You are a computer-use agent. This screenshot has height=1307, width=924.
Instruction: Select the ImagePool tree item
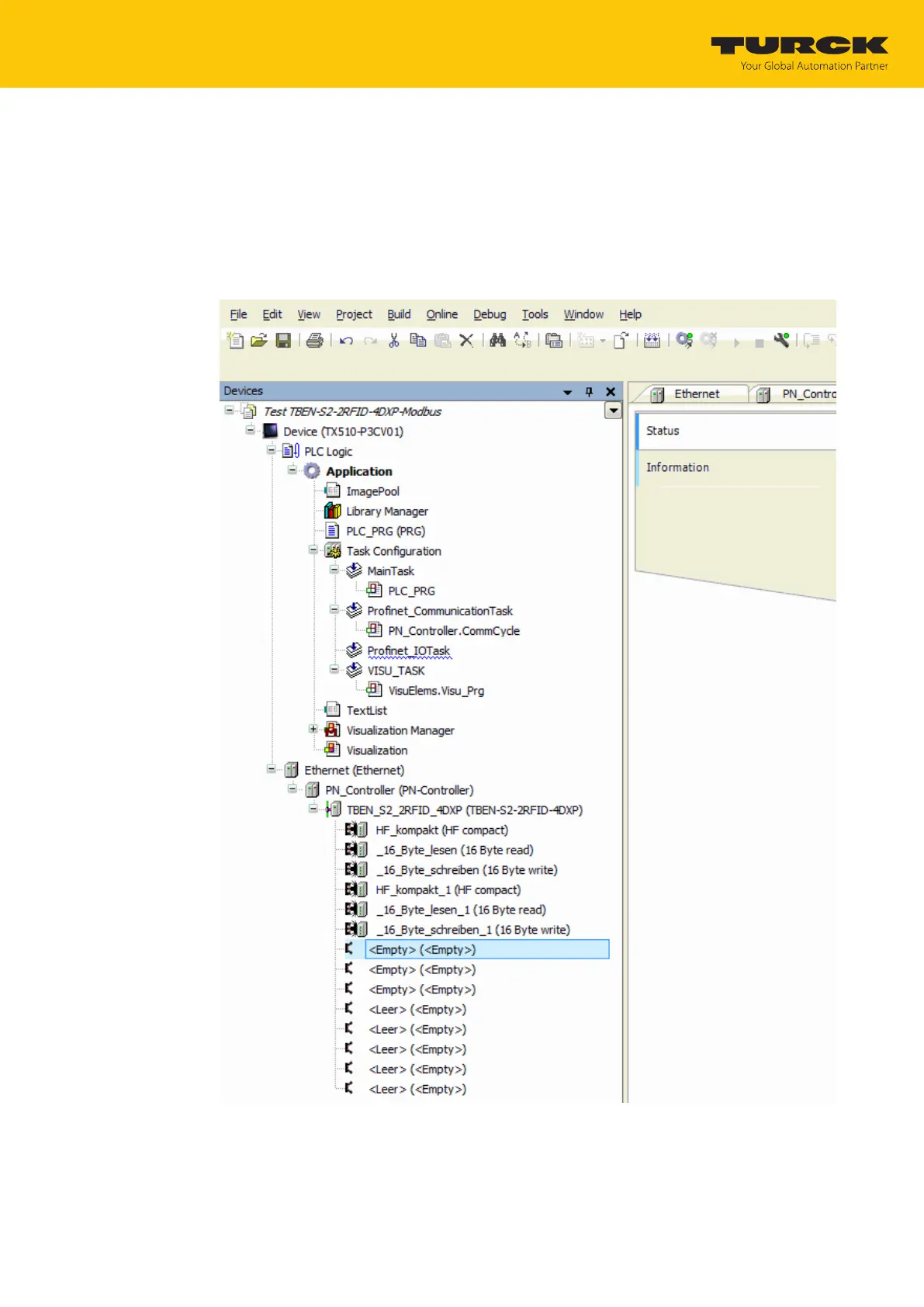[372, 491]
